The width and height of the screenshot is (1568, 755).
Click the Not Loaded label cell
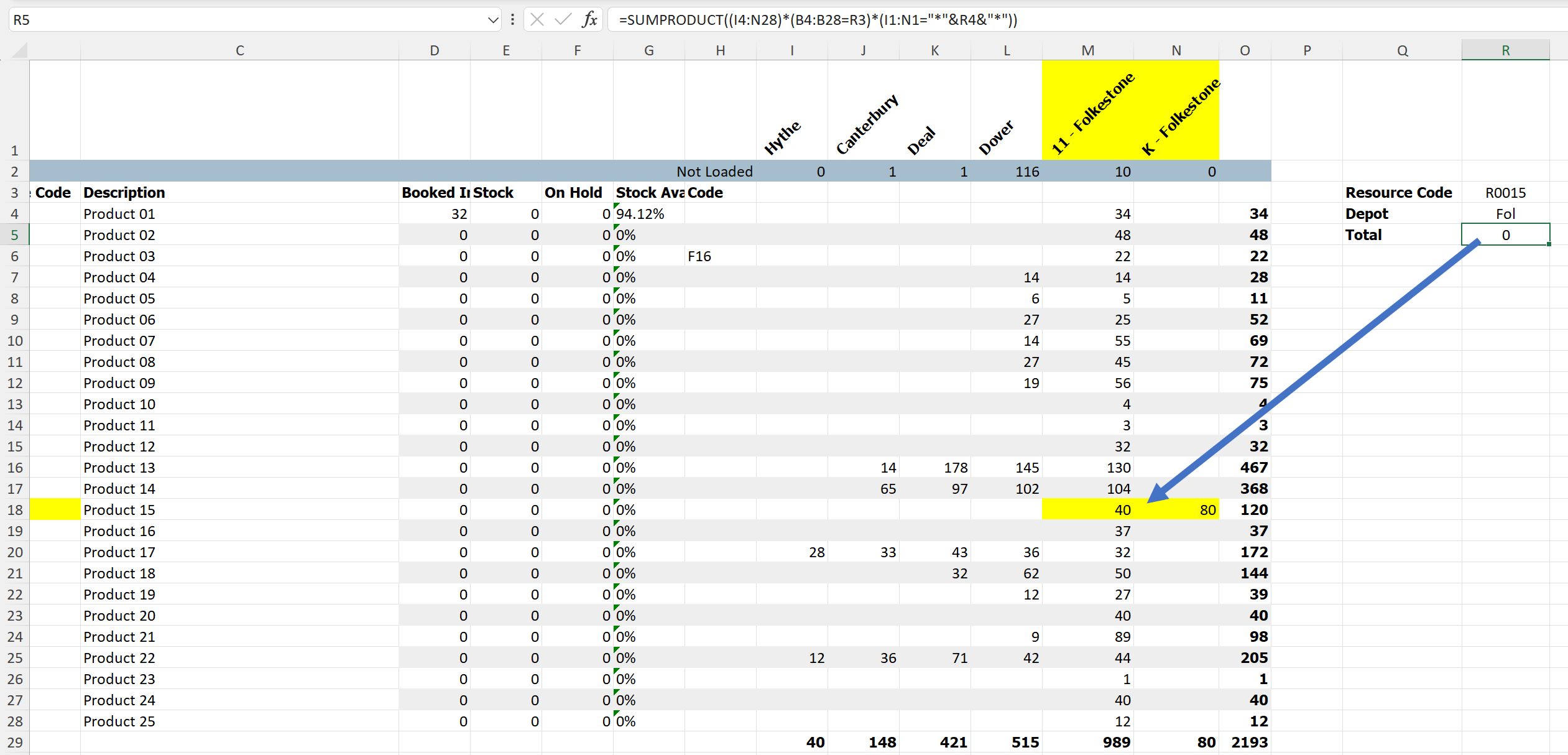click(720, 172)
